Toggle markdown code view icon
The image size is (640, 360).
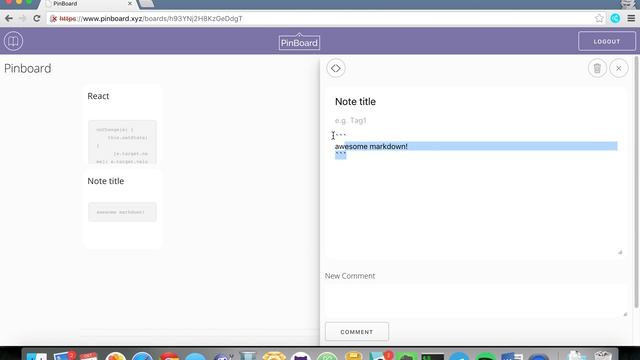(336, 68)
